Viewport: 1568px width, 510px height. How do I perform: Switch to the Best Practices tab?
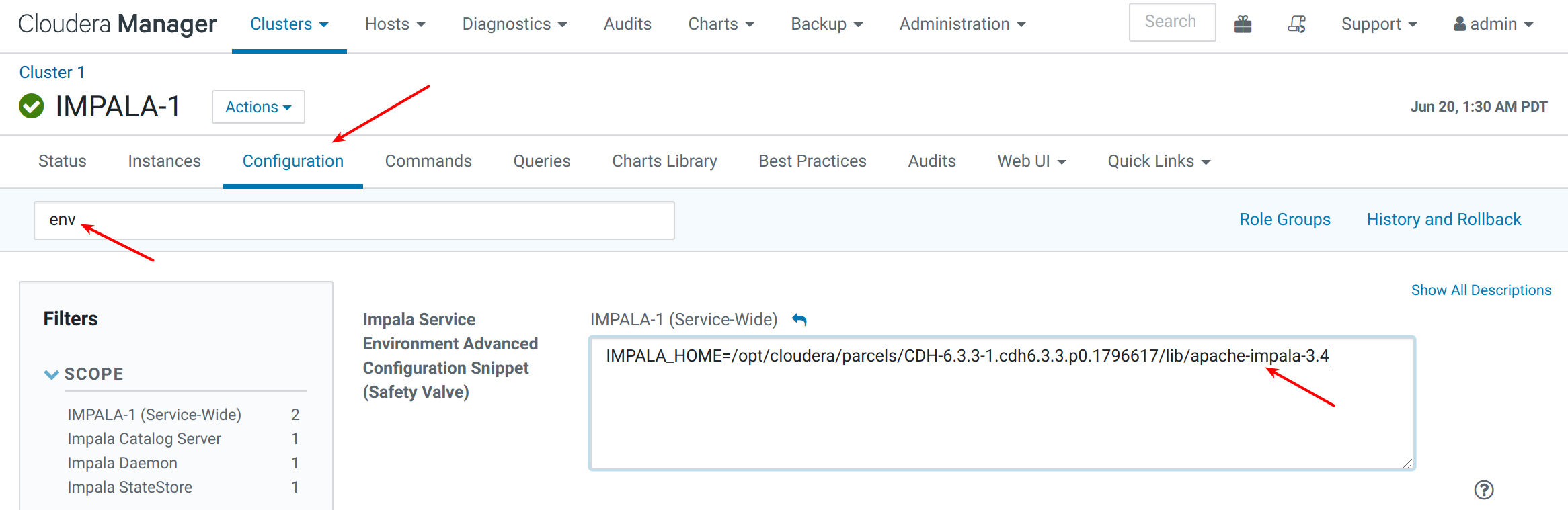(812, 161)
